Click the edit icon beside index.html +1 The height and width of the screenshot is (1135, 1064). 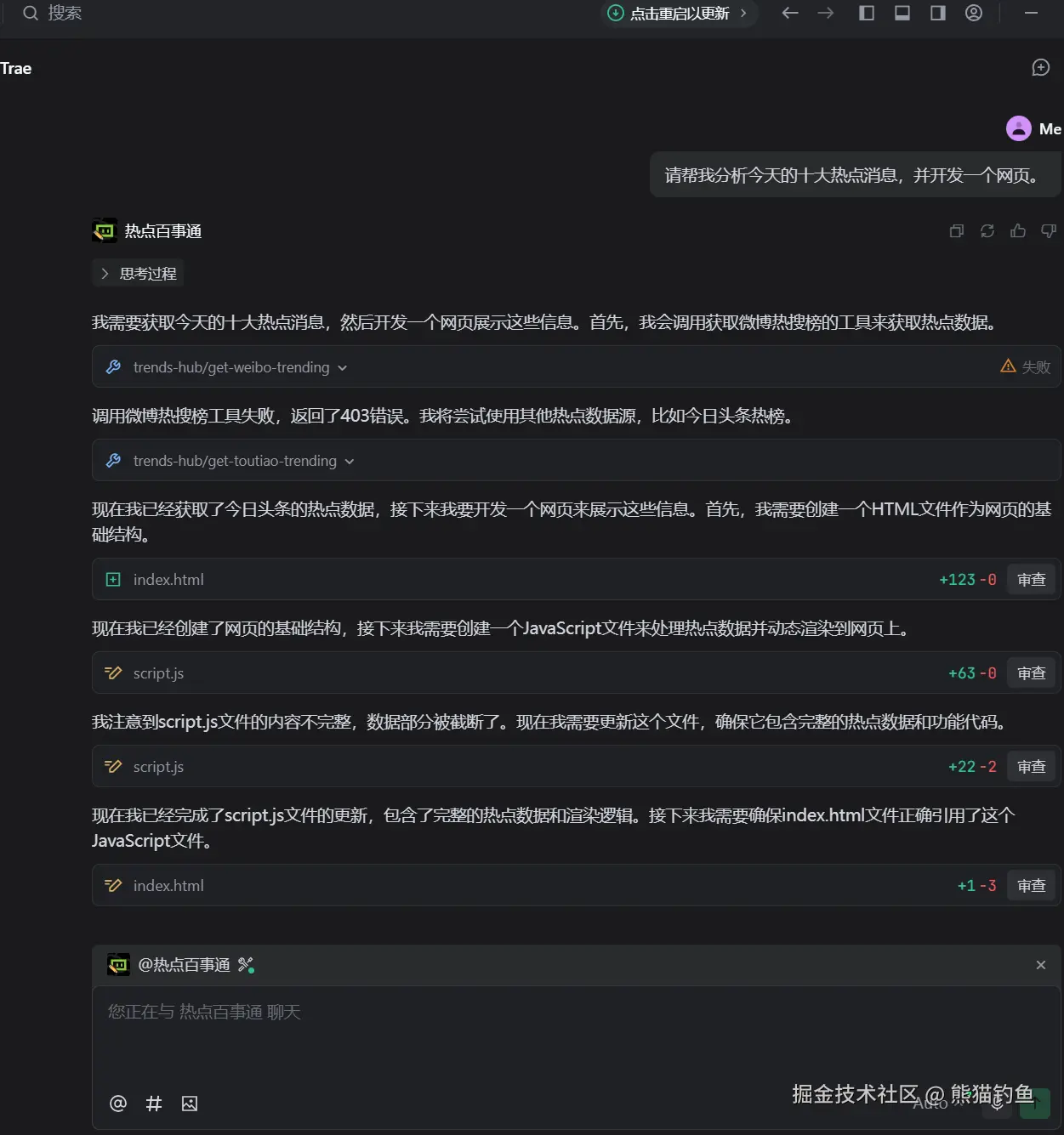pyautogui.click(x=113, y=886)
